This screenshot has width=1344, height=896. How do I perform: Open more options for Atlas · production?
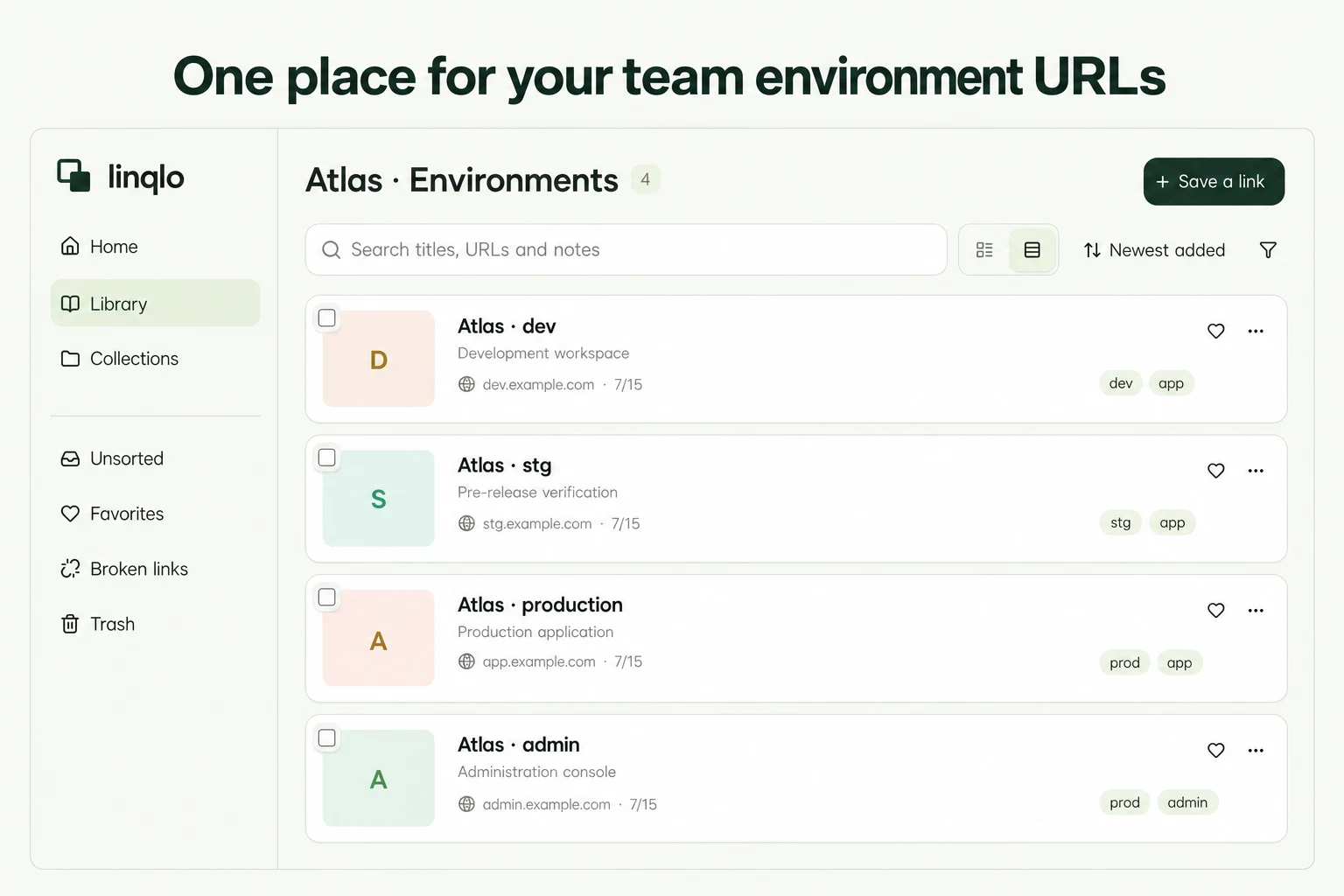(1256, 610)
